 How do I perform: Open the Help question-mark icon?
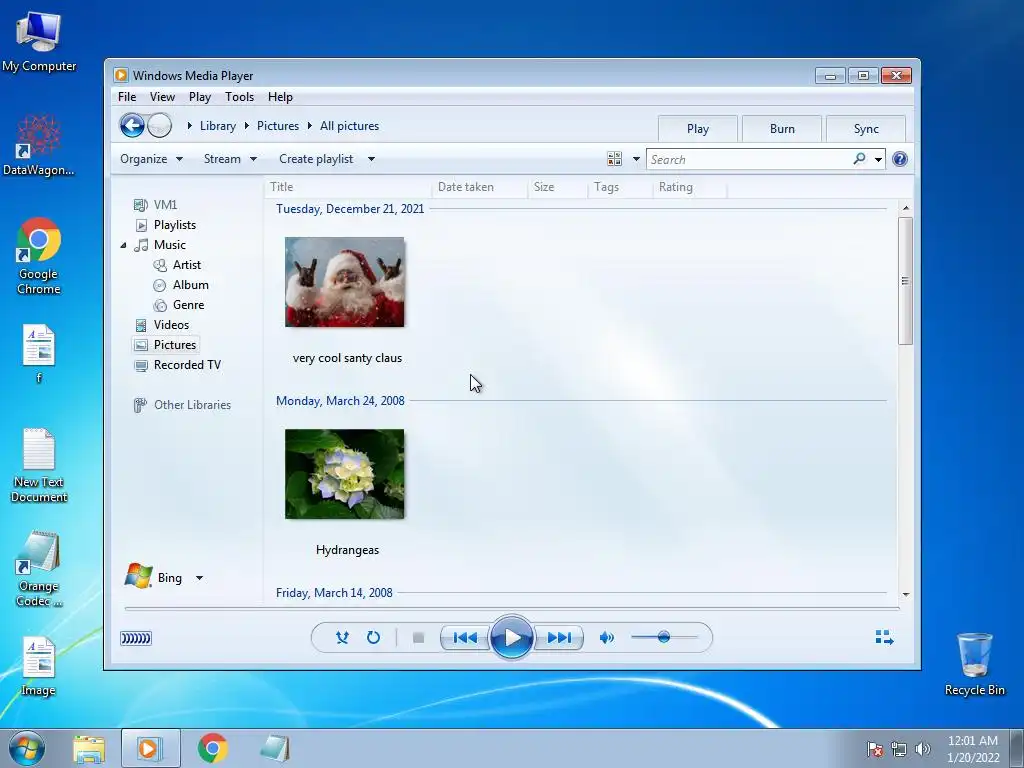pos(899,159)
